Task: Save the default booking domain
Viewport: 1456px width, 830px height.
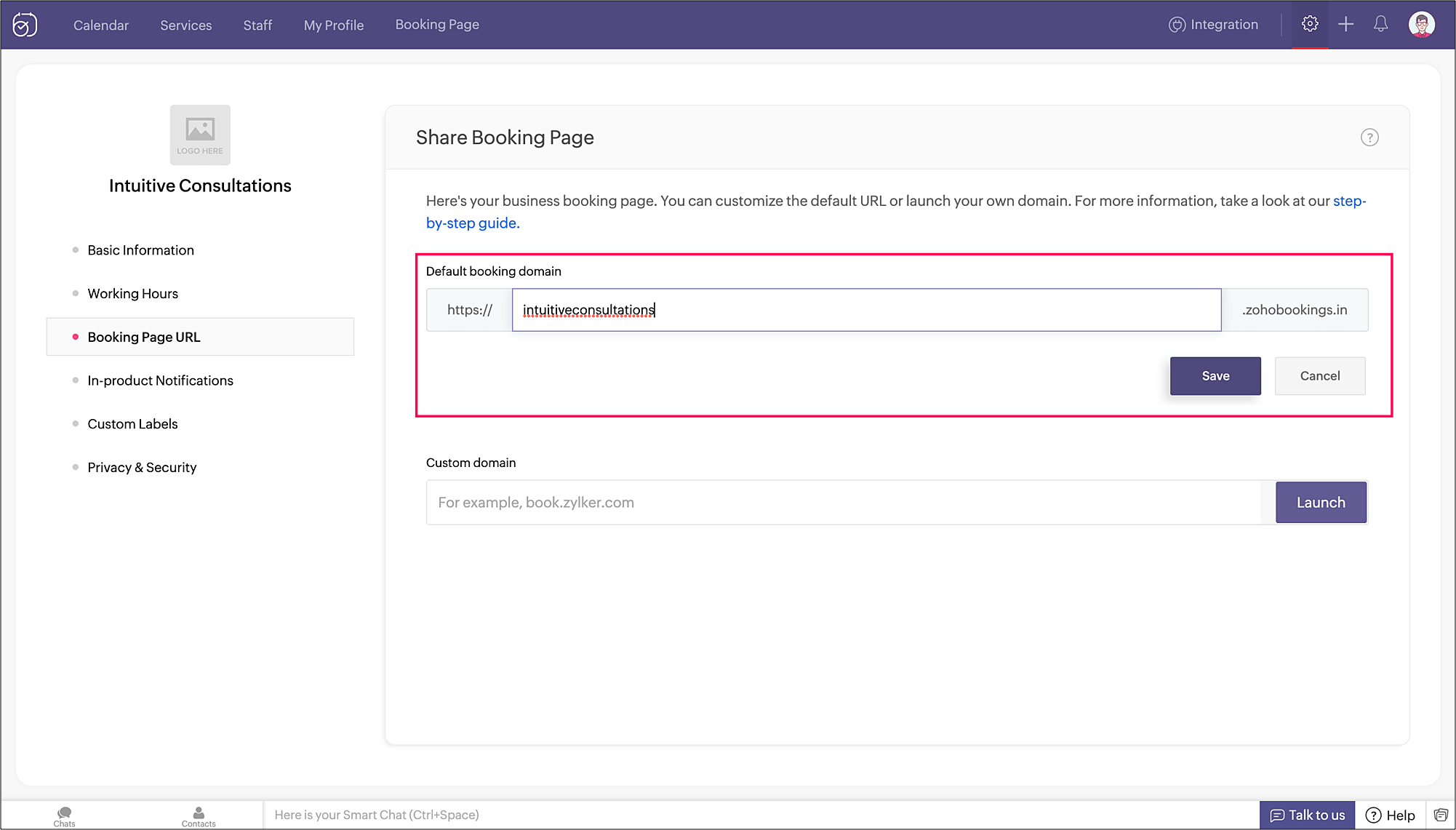Action: pyautogui.click(x=1215, y=376)
